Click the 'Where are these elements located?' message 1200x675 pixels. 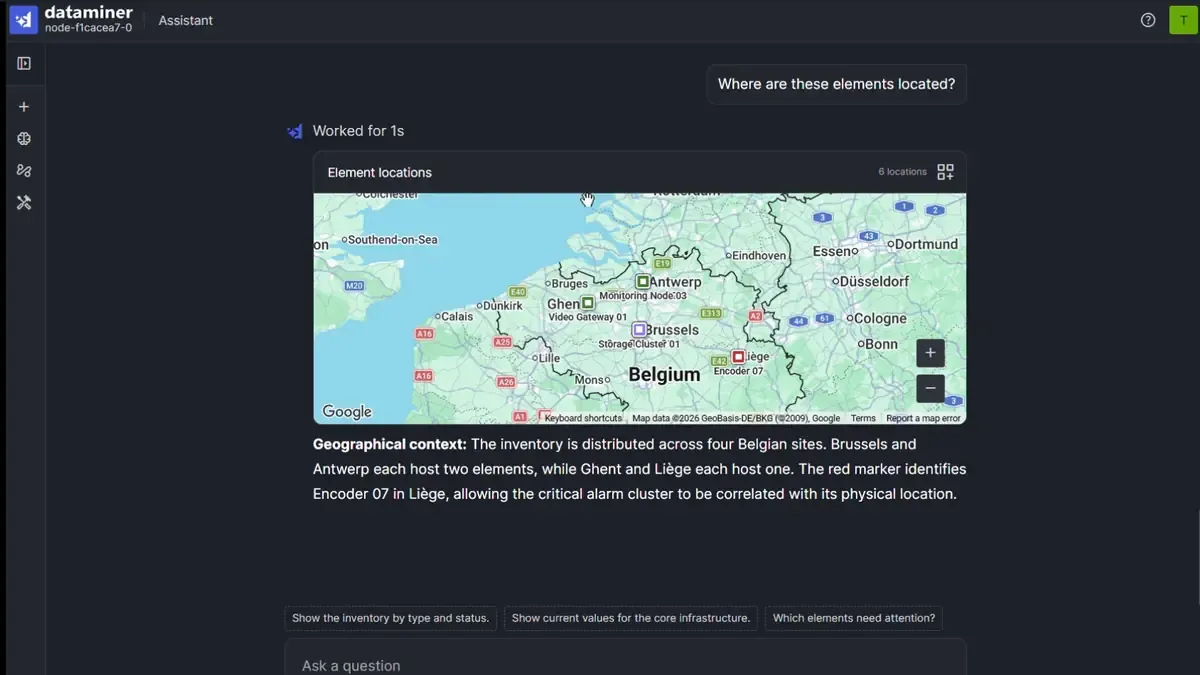836,84
